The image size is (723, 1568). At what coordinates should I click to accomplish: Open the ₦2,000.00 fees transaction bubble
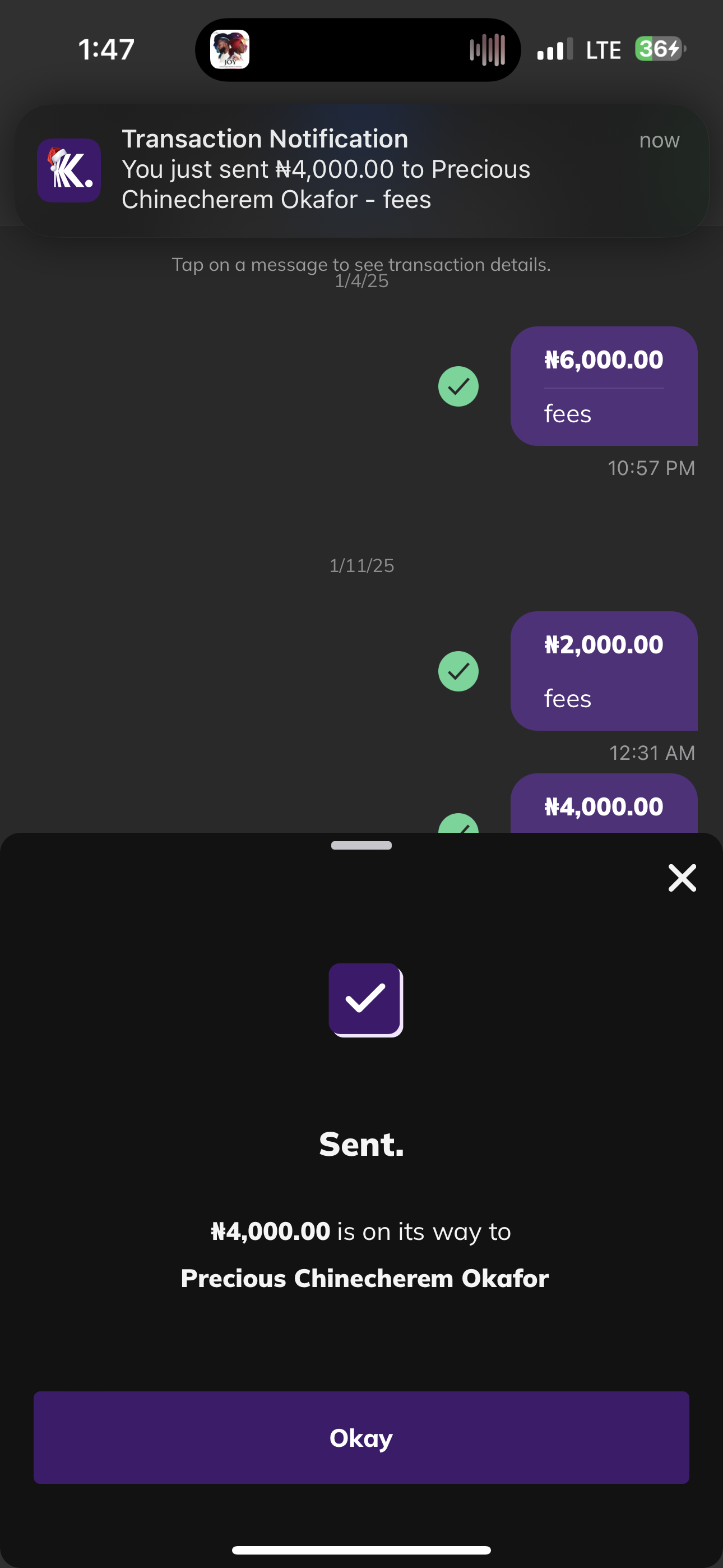coord(603,670)
